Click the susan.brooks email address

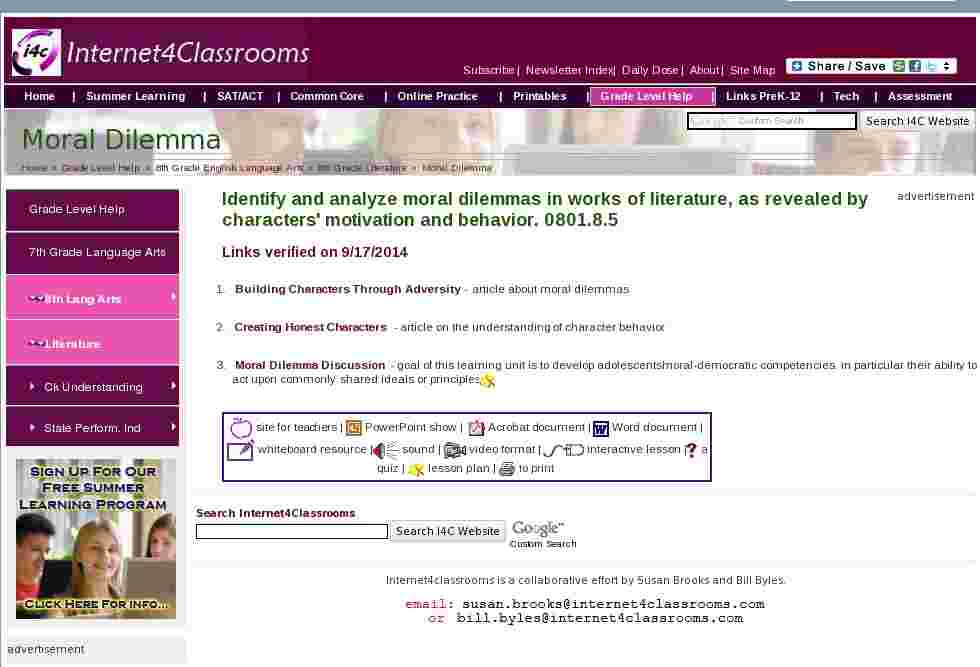tap(613, 604)
